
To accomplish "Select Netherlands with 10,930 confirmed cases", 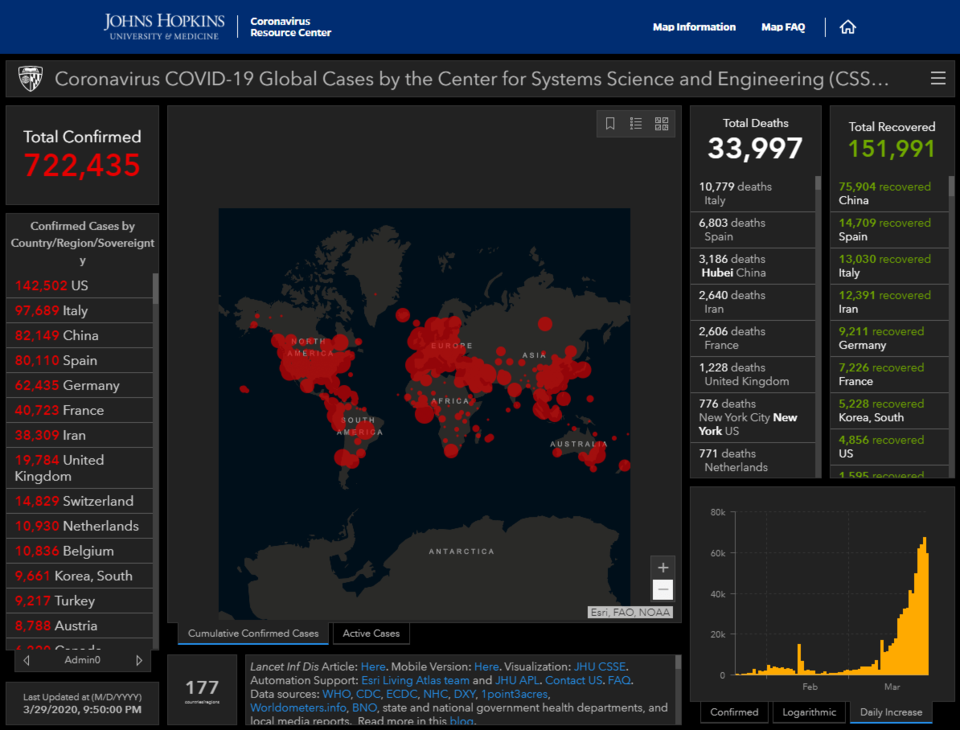I will pyautogui.click(x=80, y=526).
